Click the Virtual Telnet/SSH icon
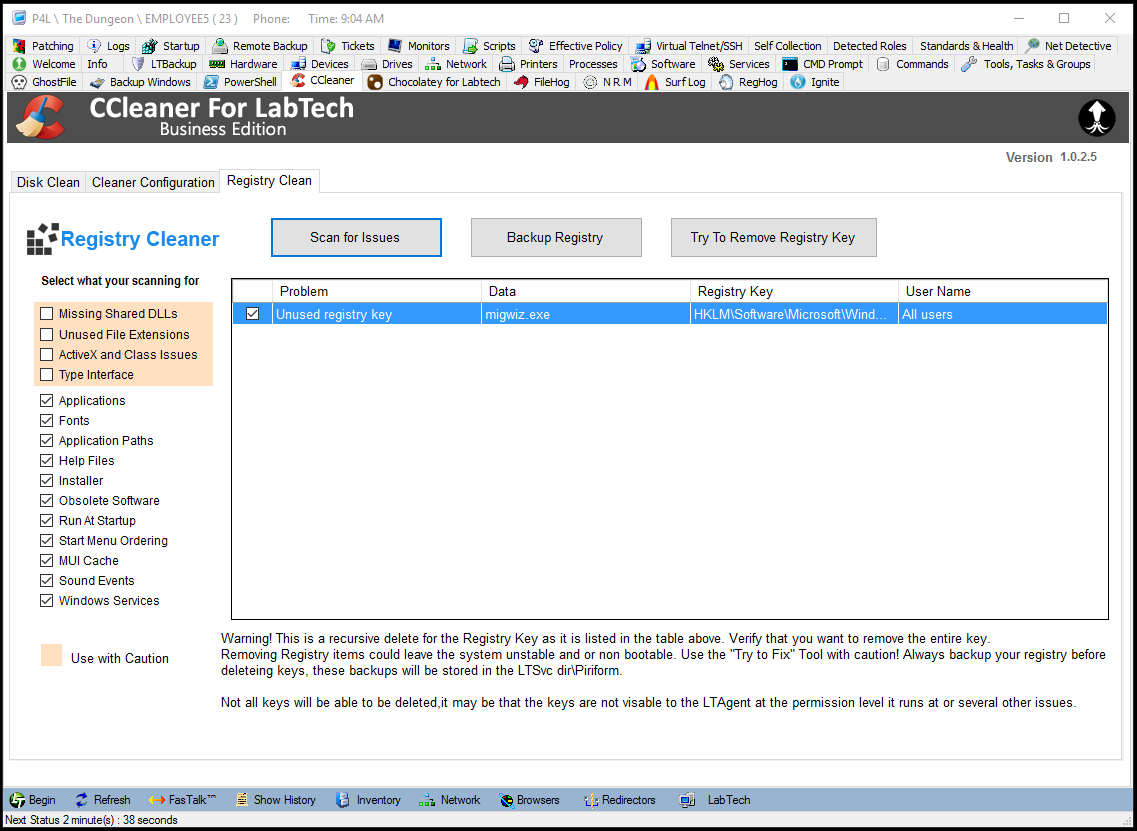Screen dimensions: 1137x831 [642, 46]
